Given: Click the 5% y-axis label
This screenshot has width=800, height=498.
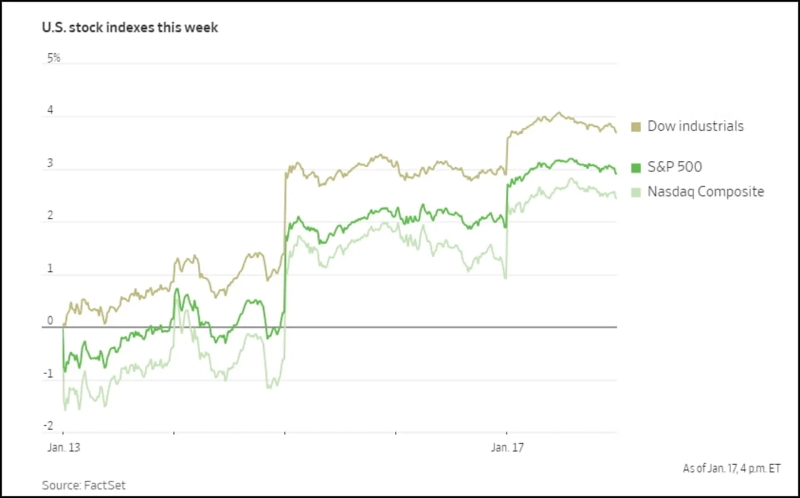Looking at the screenshot, I should coord(54,58).
